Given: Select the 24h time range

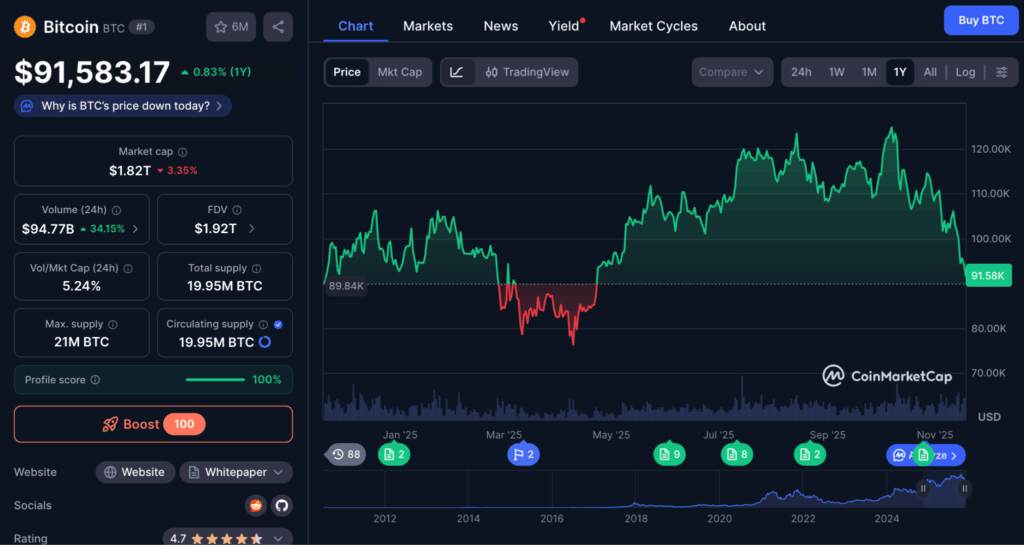Looking at the screenshot, I should click(801, 72).
